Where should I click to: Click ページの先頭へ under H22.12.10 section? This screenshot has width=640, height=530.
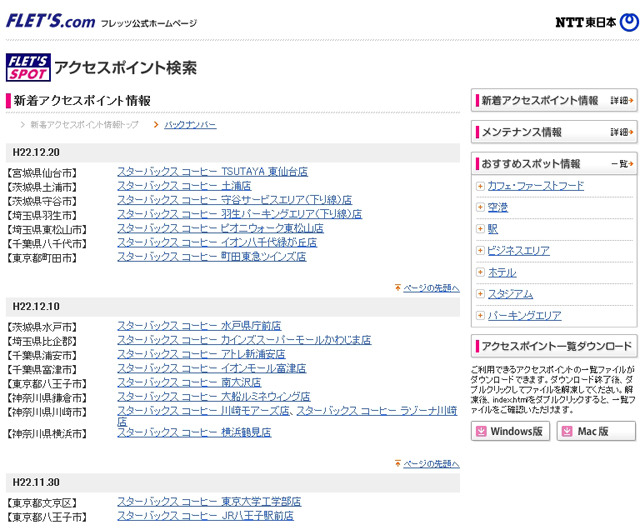click(431, 464)
